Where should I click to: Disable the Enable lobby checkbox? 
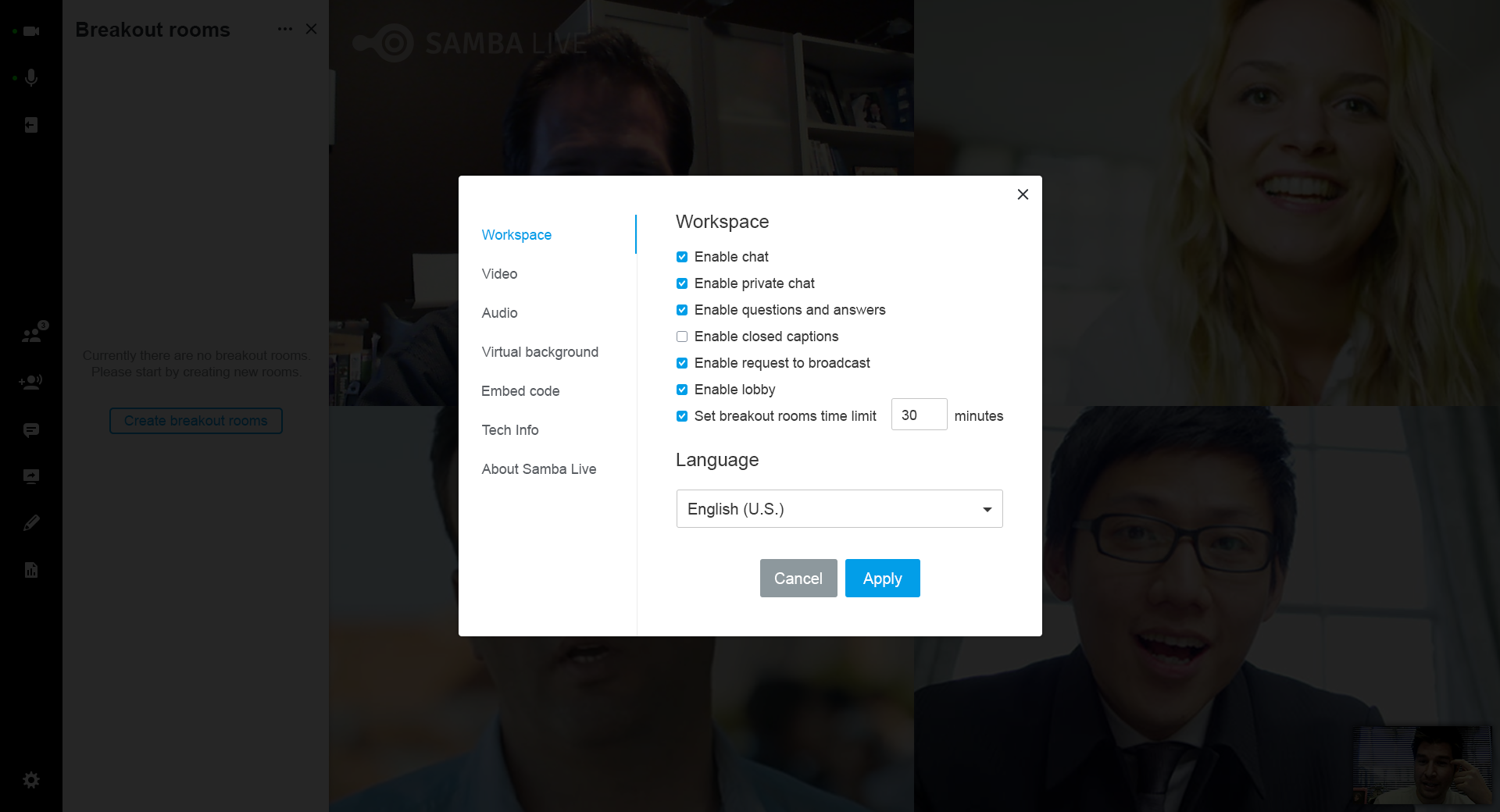tap(682, 390)
